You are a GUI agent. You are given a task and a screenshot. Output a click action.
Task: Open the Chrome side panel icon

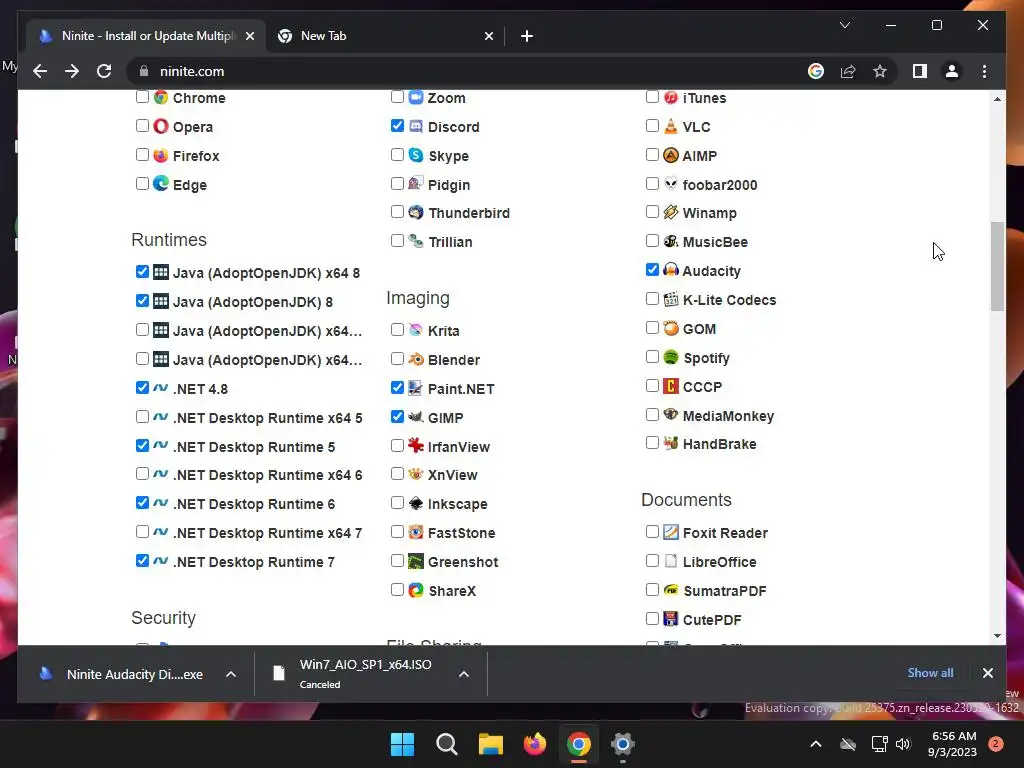click(920, 71)
